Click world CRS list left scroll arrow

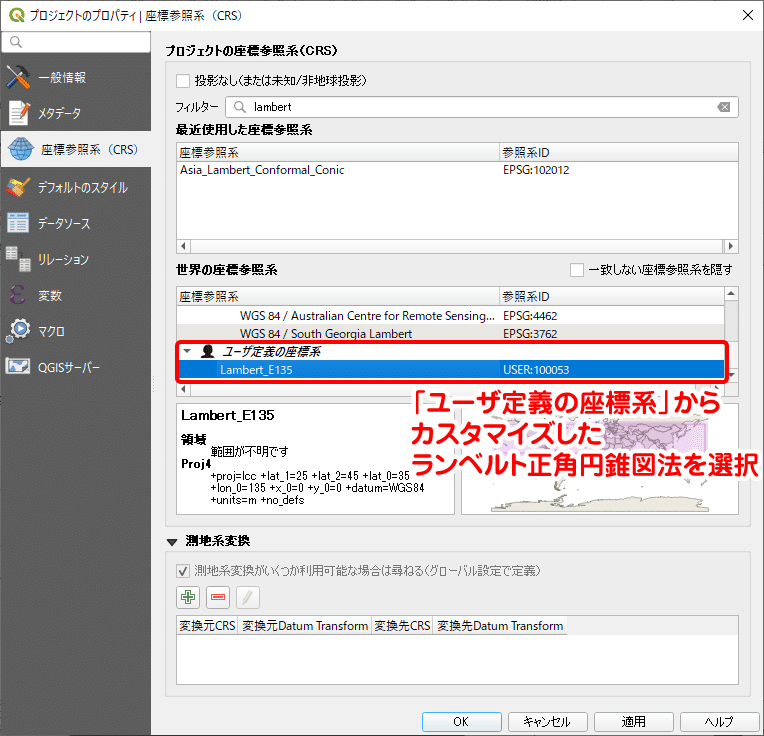tap(183, 389)
